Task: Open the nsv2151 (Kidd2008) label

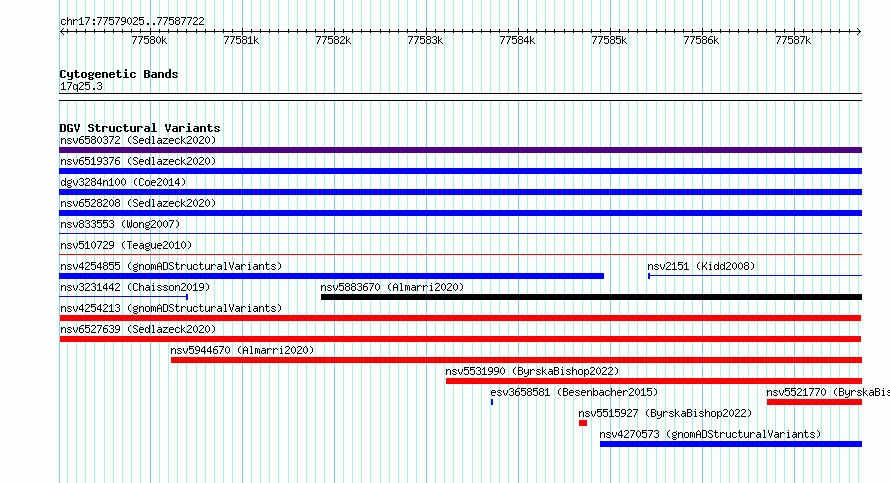Action: pos(701,266)
